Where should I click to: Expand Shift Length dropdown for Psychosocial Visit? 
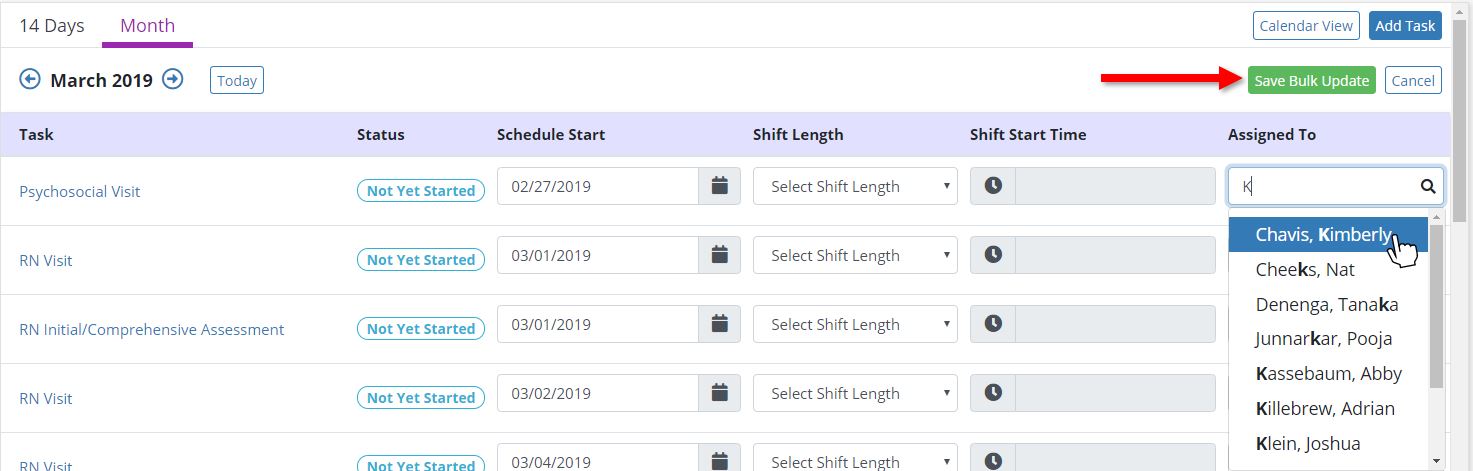pos(855,186)
